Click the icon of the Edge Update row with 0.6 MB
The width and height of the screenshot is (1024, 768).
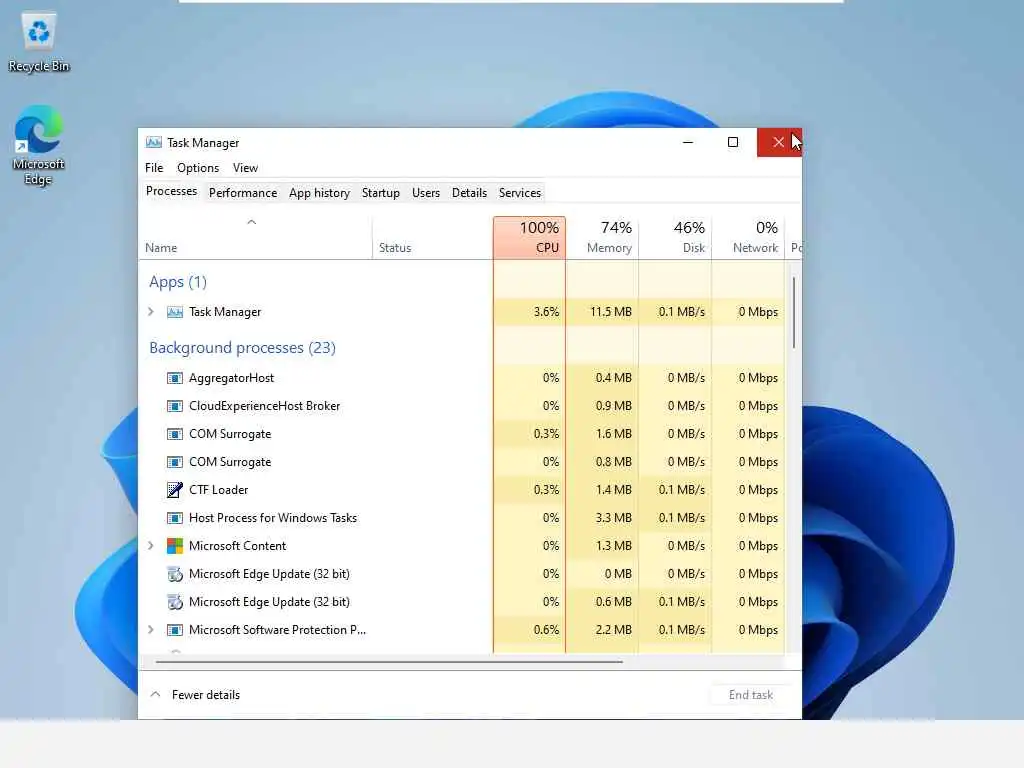point(175,602)
